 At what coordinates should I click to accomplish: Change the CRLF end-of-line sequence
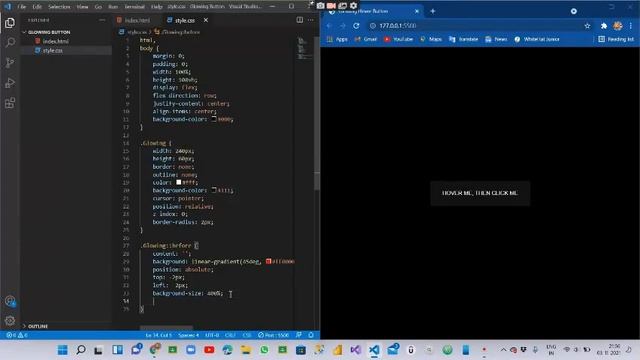pyautogui.click(x=230, y=335)
